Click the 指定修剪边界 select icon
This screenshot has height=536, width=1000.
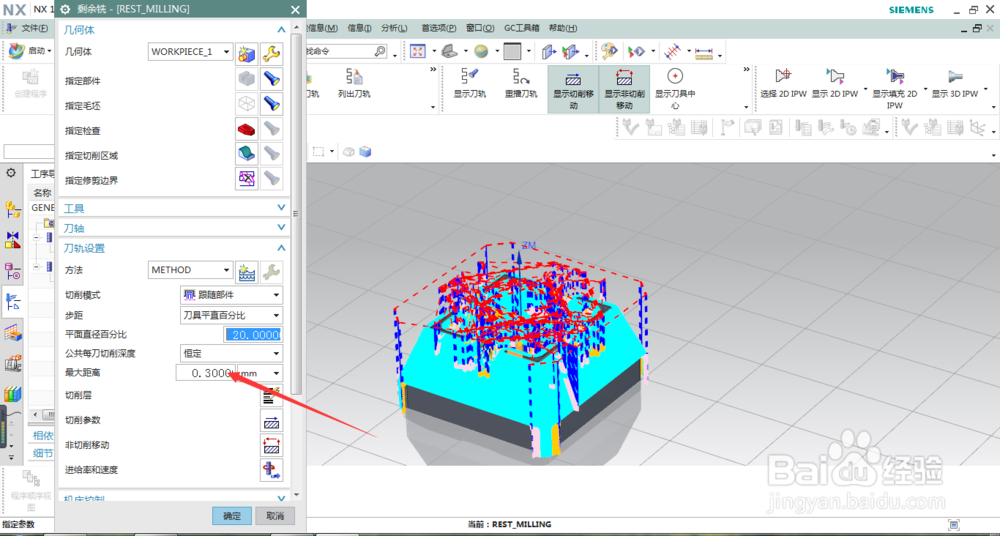(247, 179)
